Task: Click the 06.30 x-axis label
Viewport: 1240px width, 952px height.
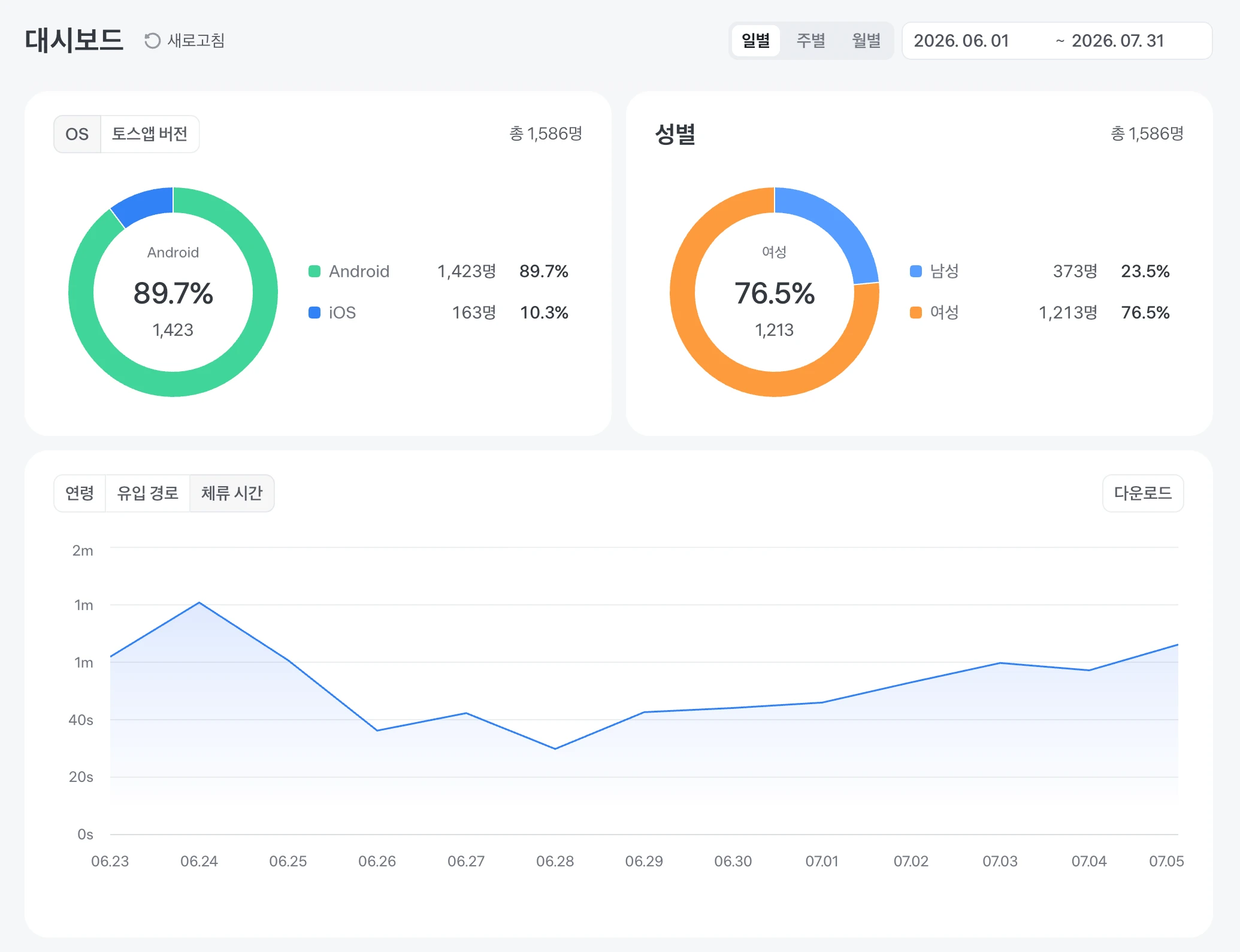Action: 733,862
